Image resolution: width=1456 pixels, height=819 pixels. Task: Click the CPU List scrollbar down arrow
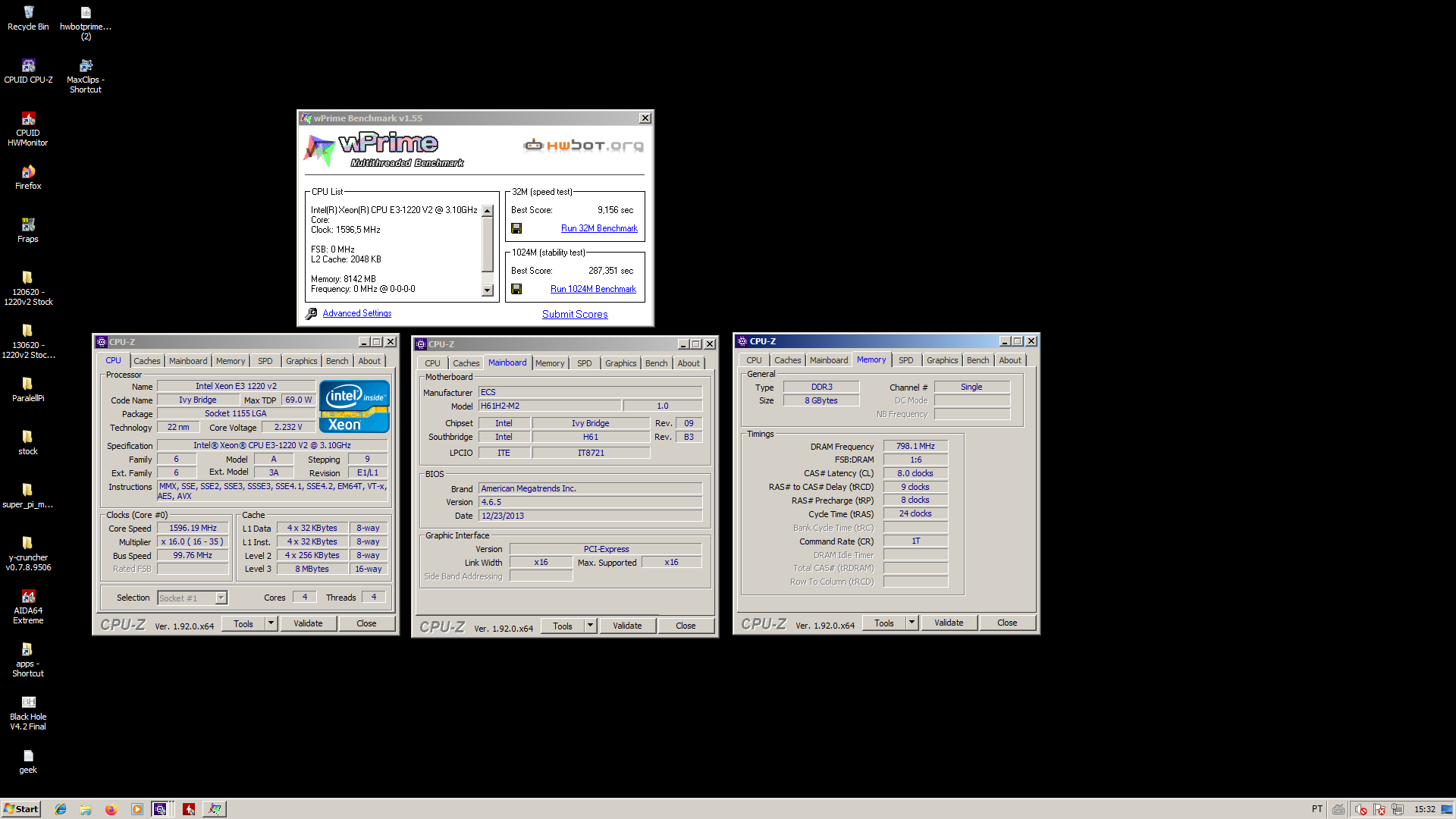(x=488, y=290)
